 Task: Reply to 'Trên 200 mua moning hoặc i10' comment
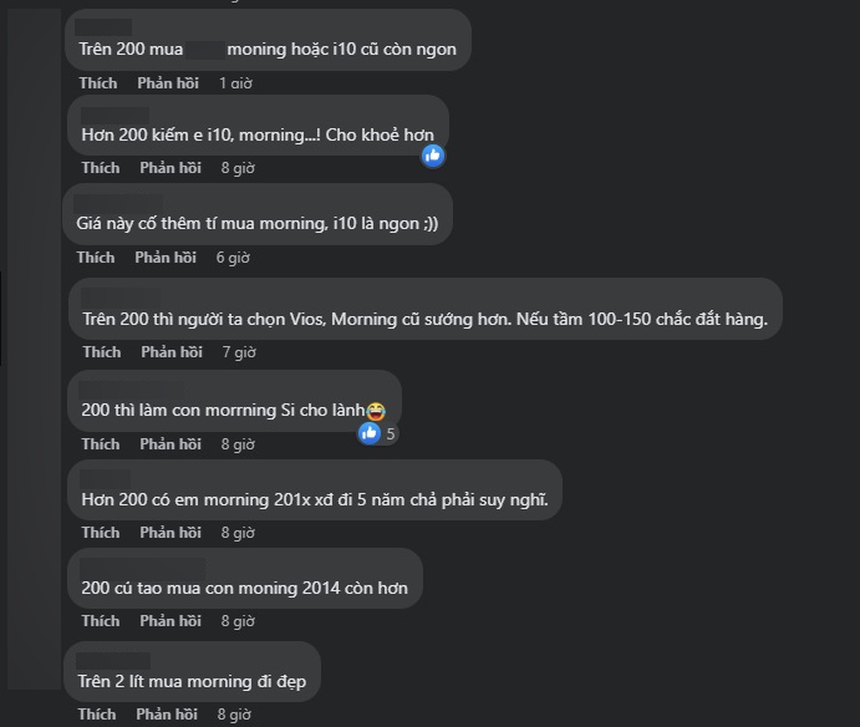(168, 83)
